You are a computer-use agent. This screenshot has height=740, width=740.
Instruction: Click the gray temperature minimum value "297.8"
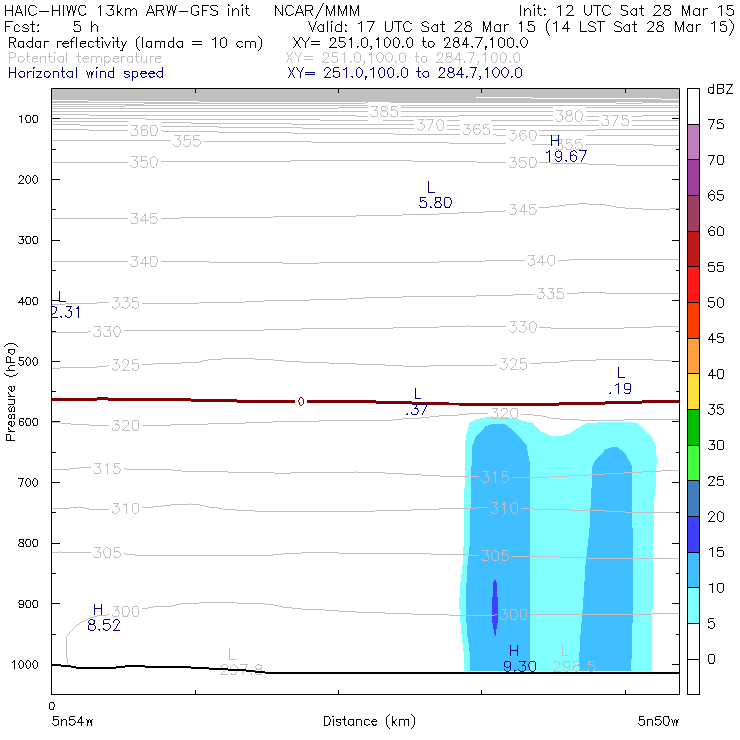[x=242, y=669]
